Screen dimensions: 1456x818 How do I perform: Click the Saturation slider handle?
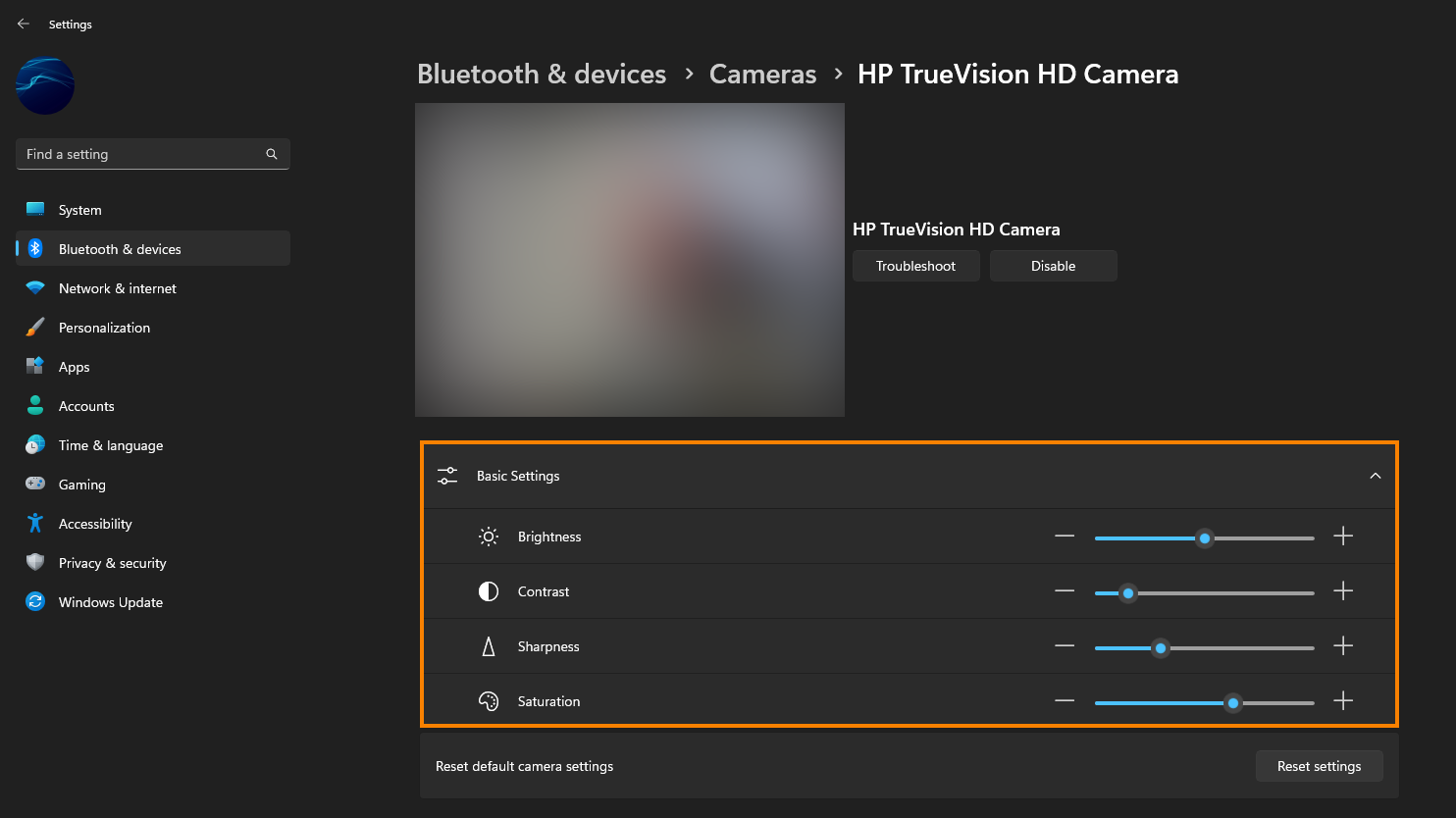click(1233, 702)
